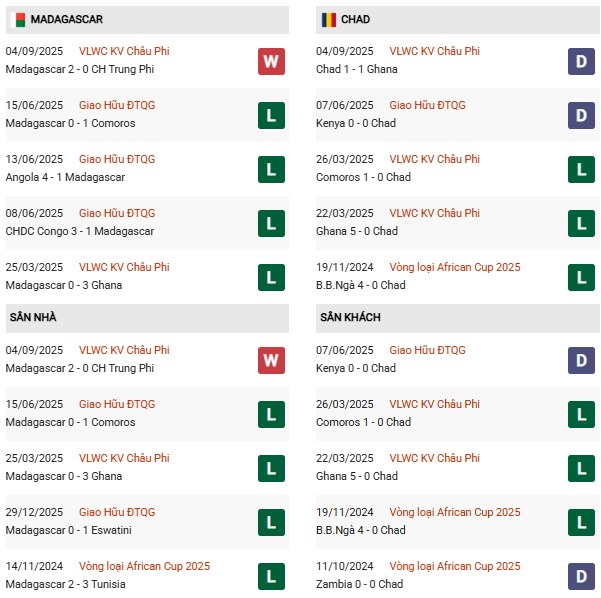Open VLWC KV Châu Phi link for Chad-Ghana
The width and height of the screenshot is (601, 598).
pyautogui.click(x=434, y=51)
